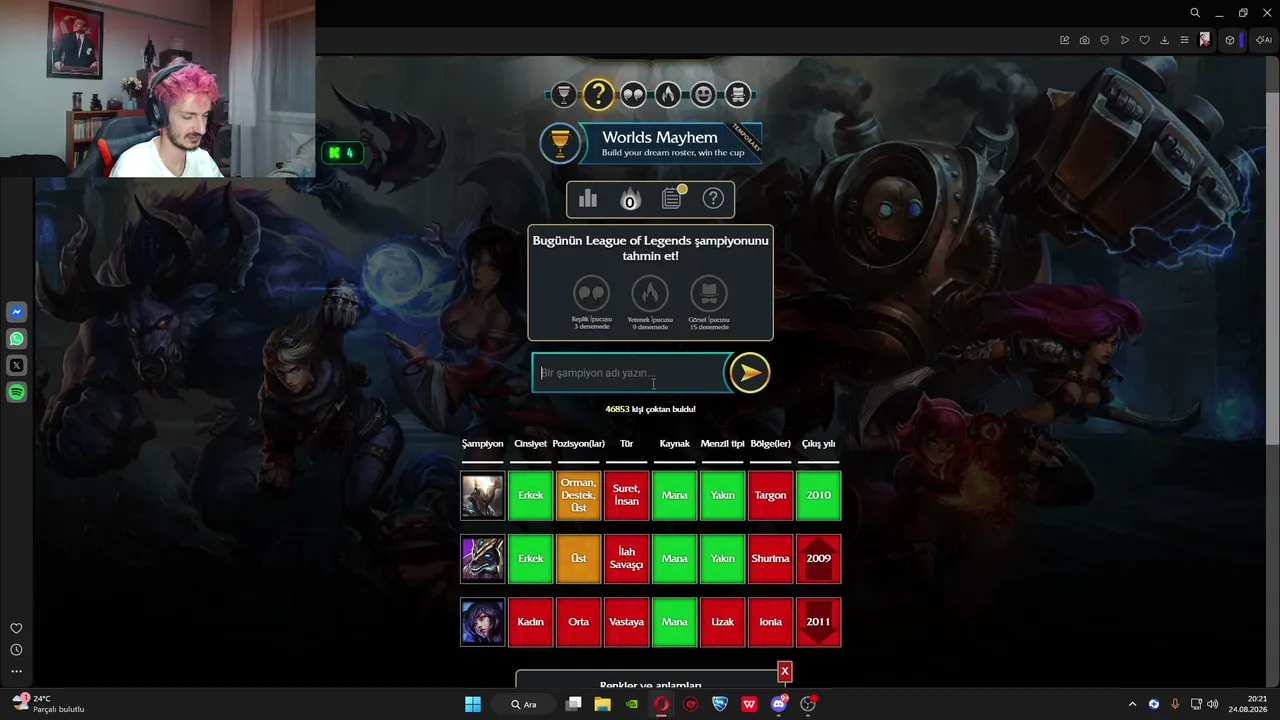This screenshot has width=1280, height=720.
Task: Open the clock and date 24.08.2026
Action: pyautogui.click(x=1249, y=704)
